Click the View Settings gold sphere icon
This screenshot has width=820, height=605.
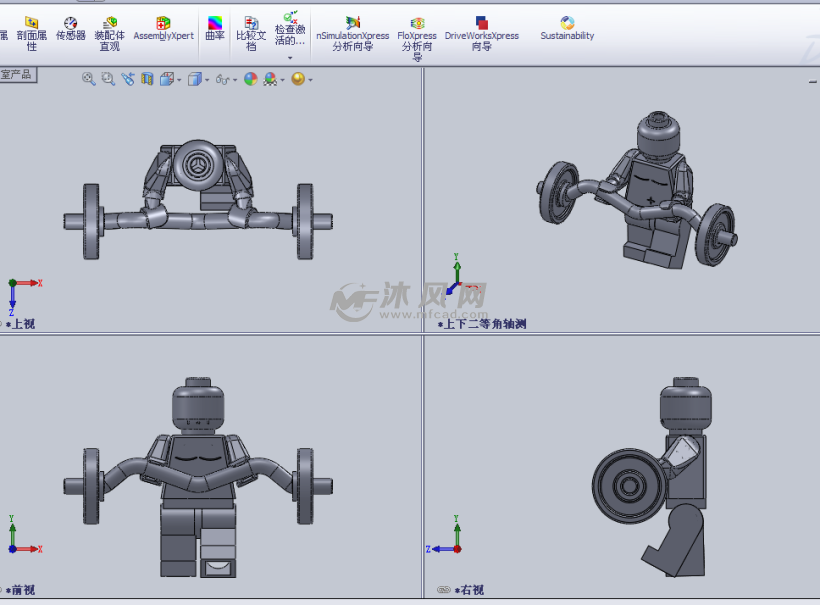coord(298,79)
